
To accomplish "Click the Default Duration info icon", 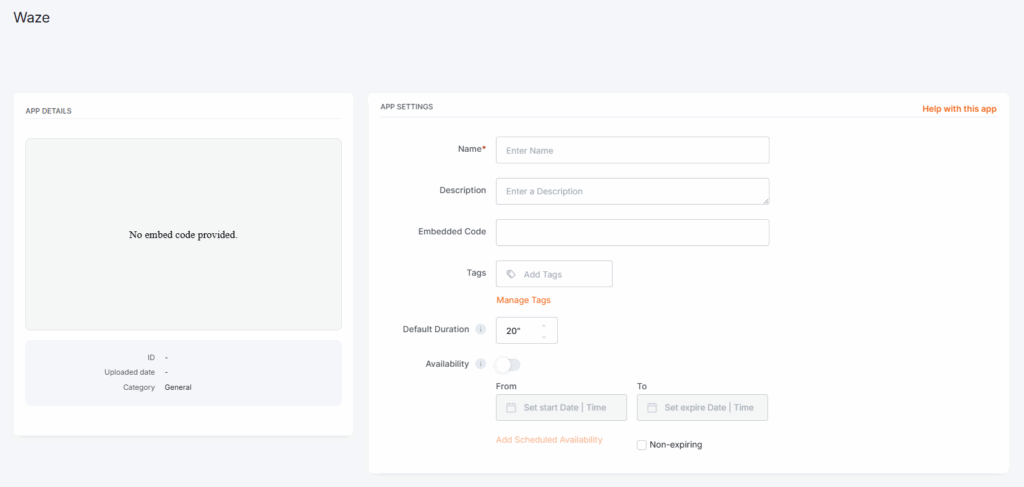I will click(481, 330).
